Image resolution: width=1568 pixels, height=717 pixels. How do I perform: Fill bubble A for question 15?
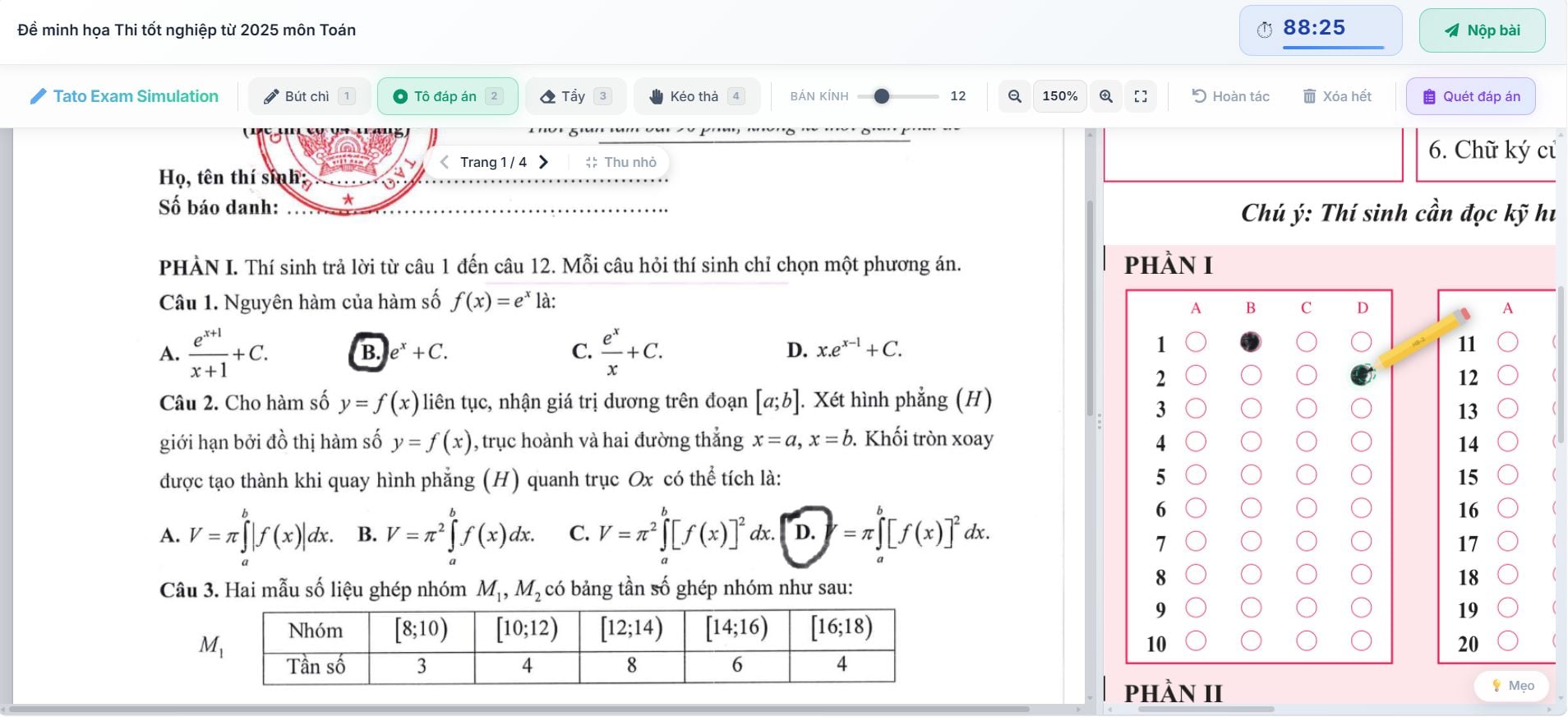pos(1508,475)
